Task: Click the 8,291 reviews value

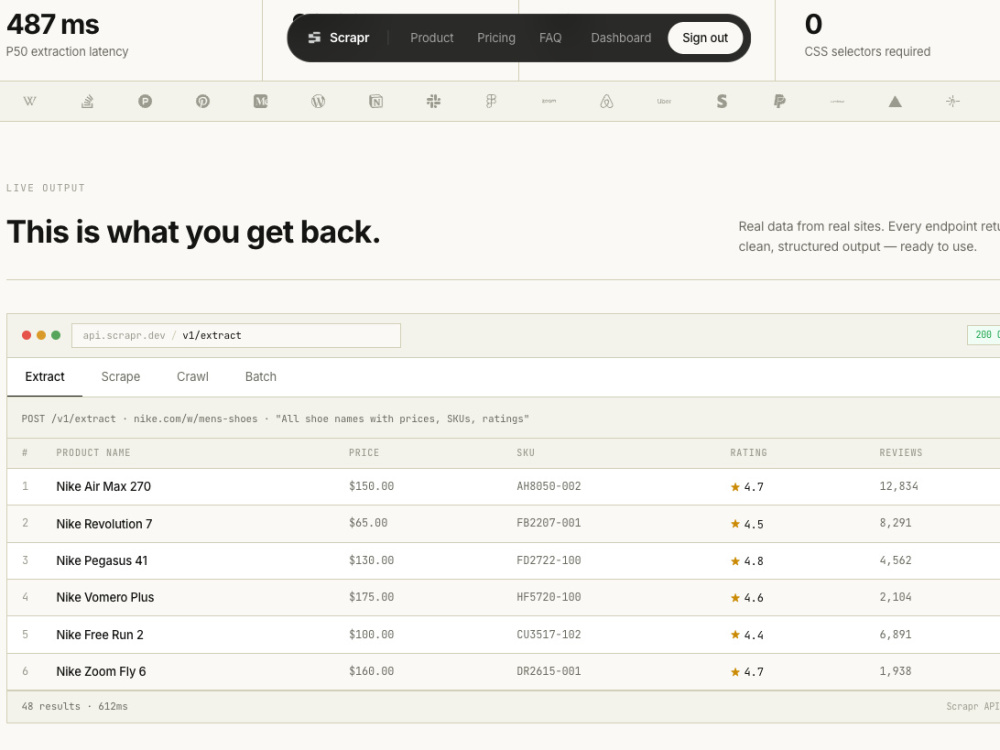Action: pyautogui.click(x=895, y=523)
